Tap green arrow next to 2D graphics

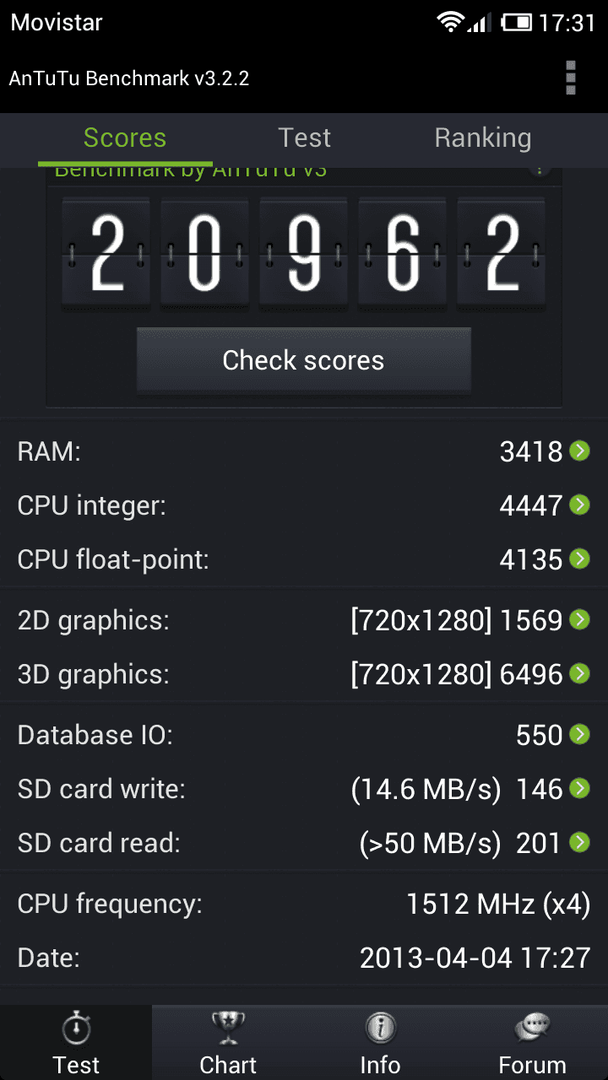[x=580, y=620]
